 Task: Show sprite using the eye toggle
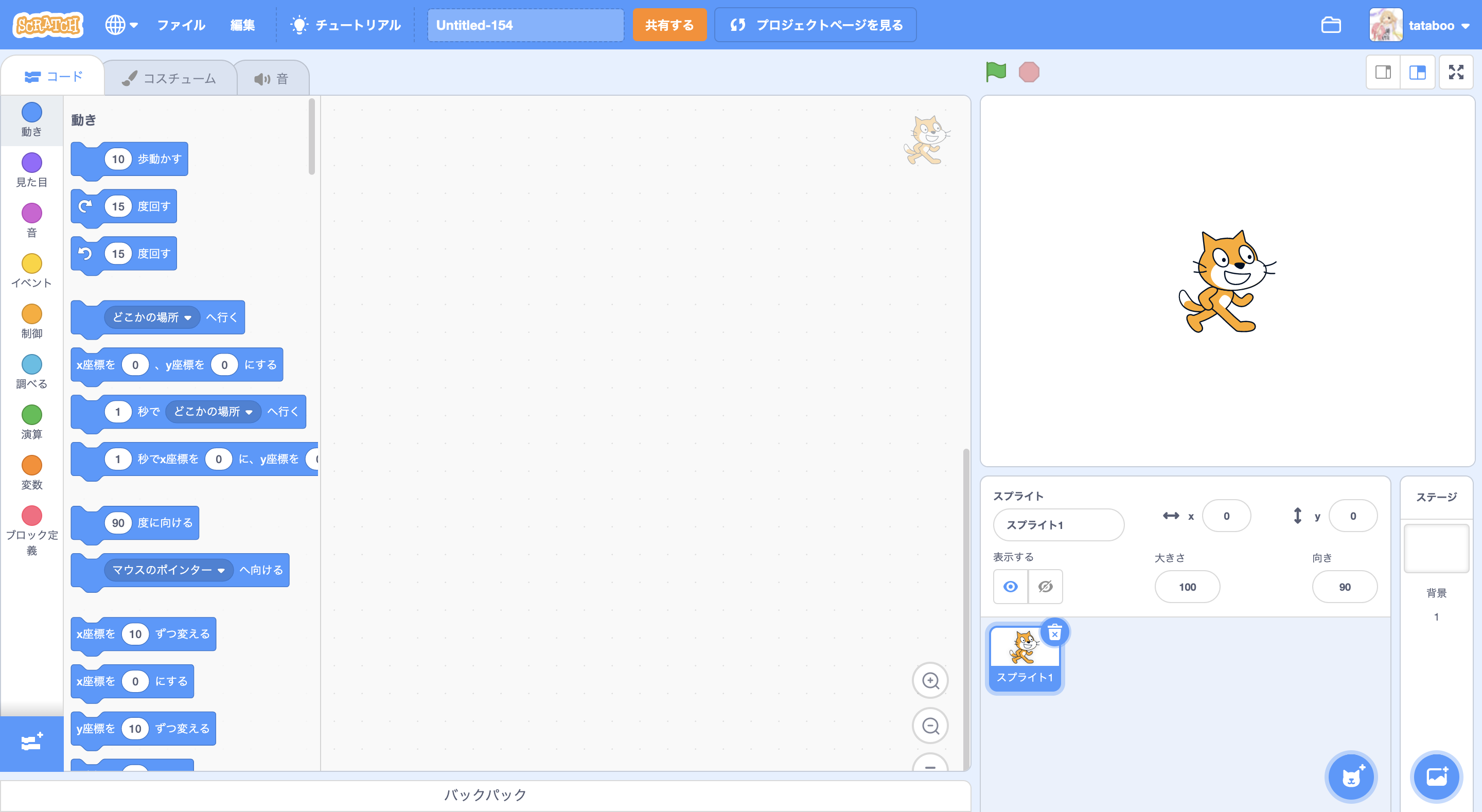point(1010,587)
